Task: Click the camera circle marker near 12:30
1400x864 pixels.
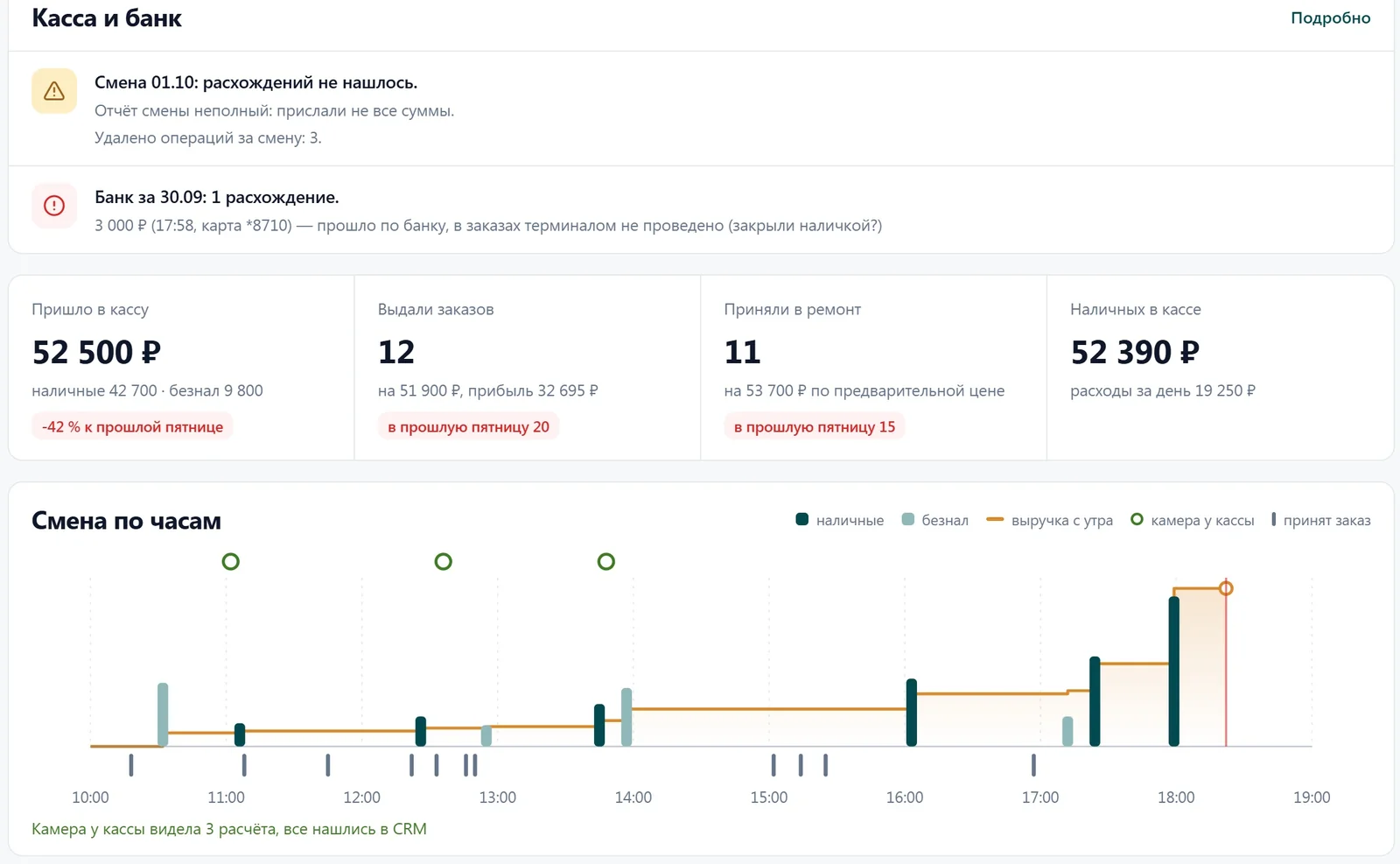Action: coord(444,561)
